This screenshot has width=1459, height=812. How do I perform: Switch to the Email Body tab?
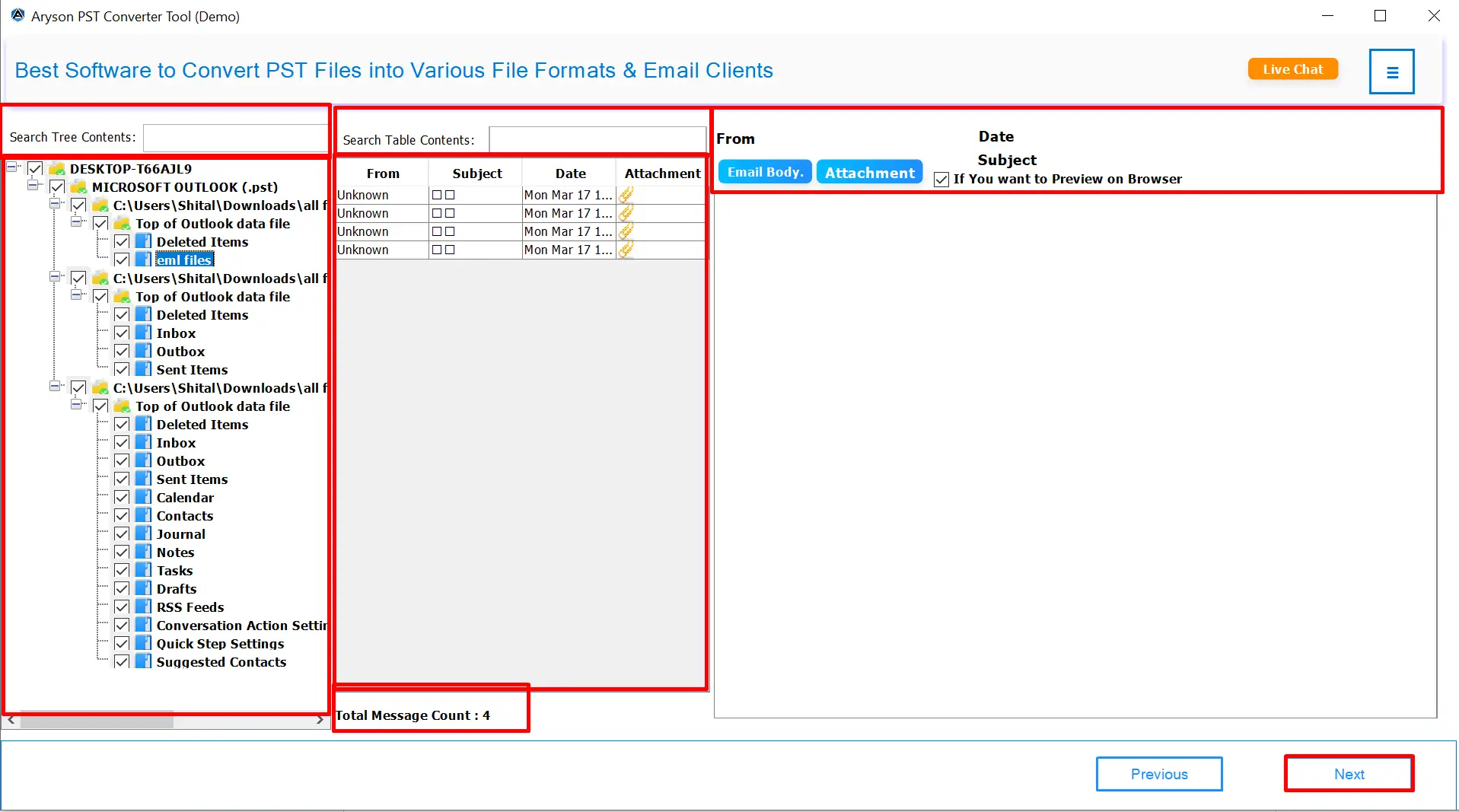point(765,172)
